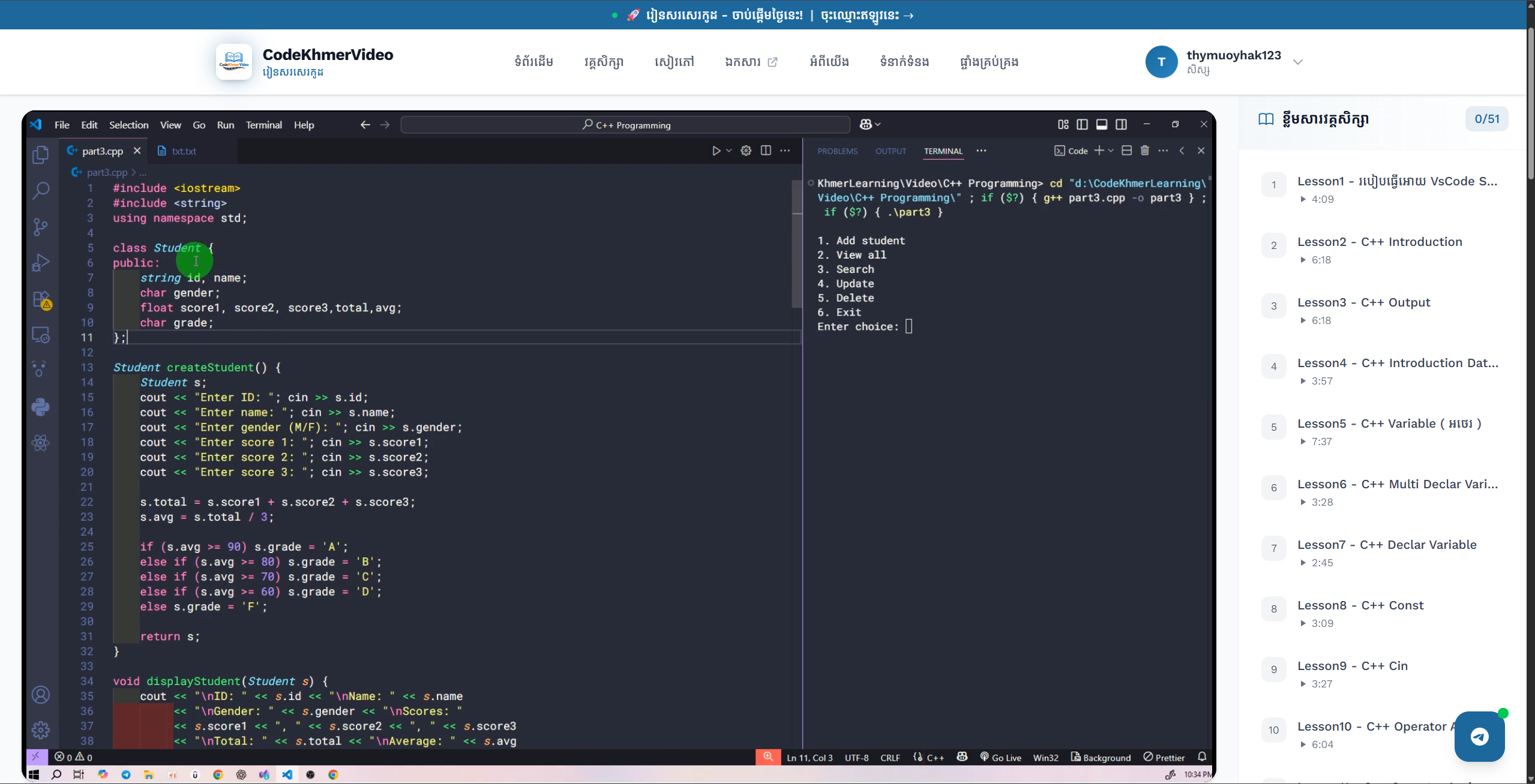This screenshot has height=784, width=1535.
Task: Click the browser page vertical scrollbar
Action: [x=1530, y=102]
